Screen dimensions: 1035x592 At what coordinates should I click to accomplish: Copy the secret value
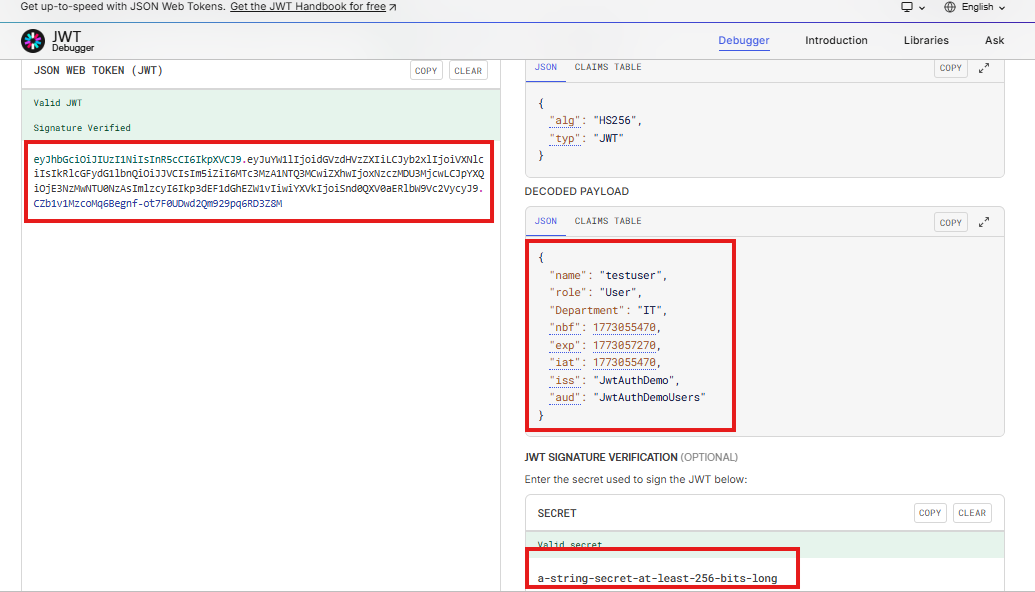930,513
